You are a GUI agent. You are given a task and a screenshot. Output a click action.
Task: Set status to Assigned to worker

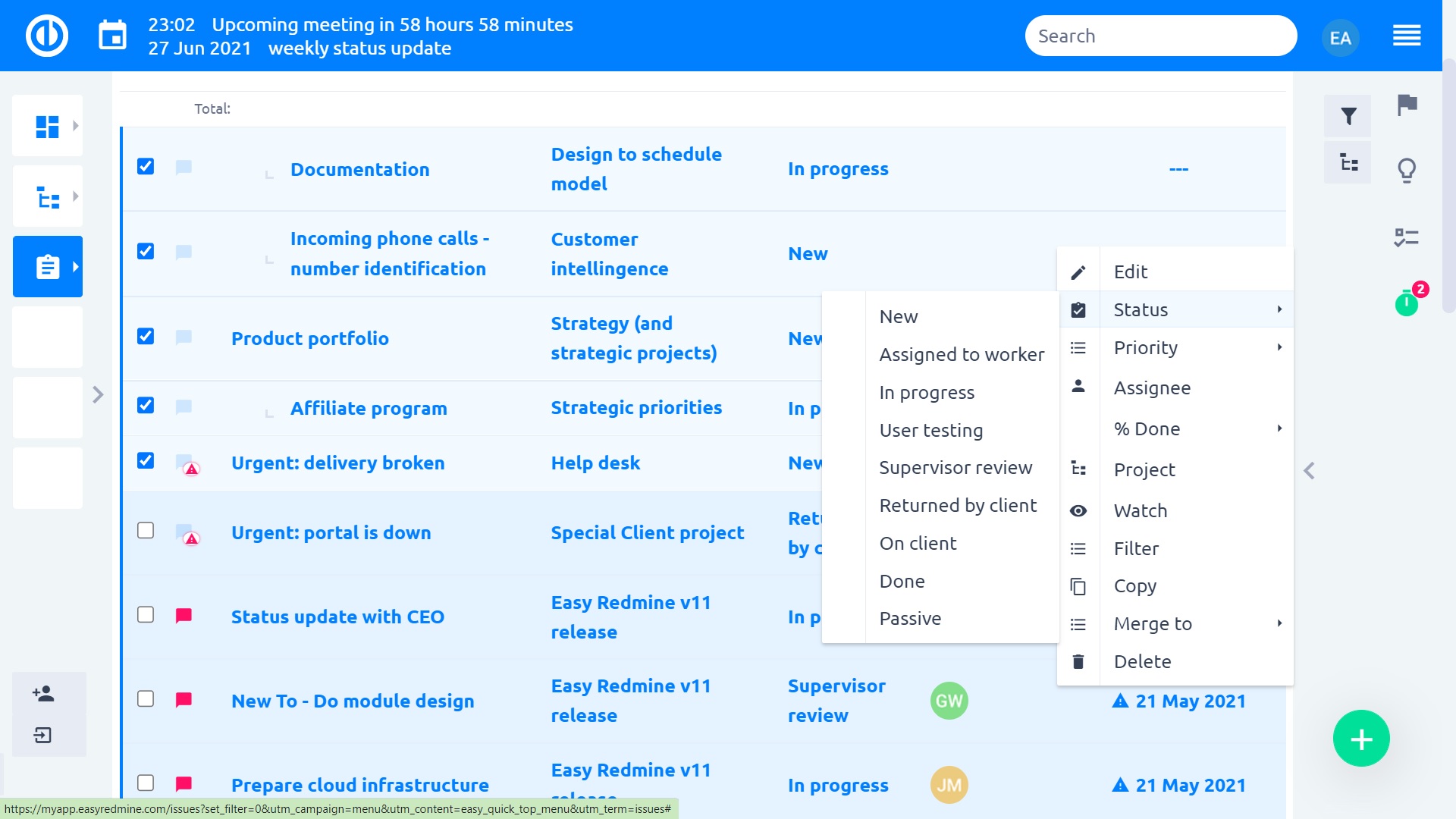[962, 355]
